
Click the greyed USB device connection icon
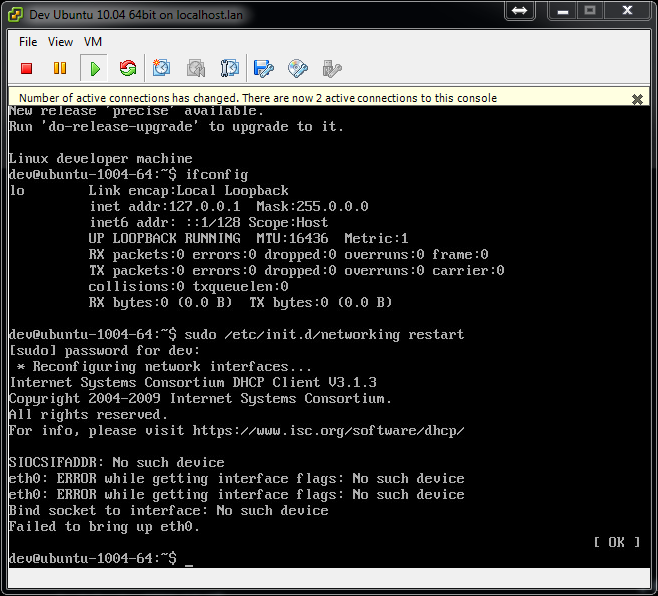pyautogui.click(x=332, y=68)
